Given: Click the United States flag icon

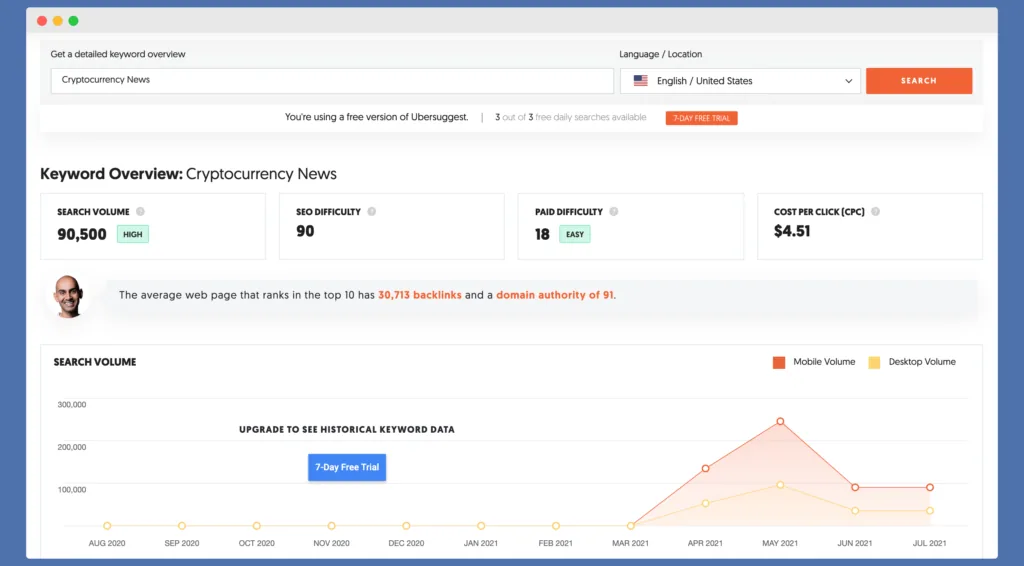Looking at the screenshot, I should 641,81.
